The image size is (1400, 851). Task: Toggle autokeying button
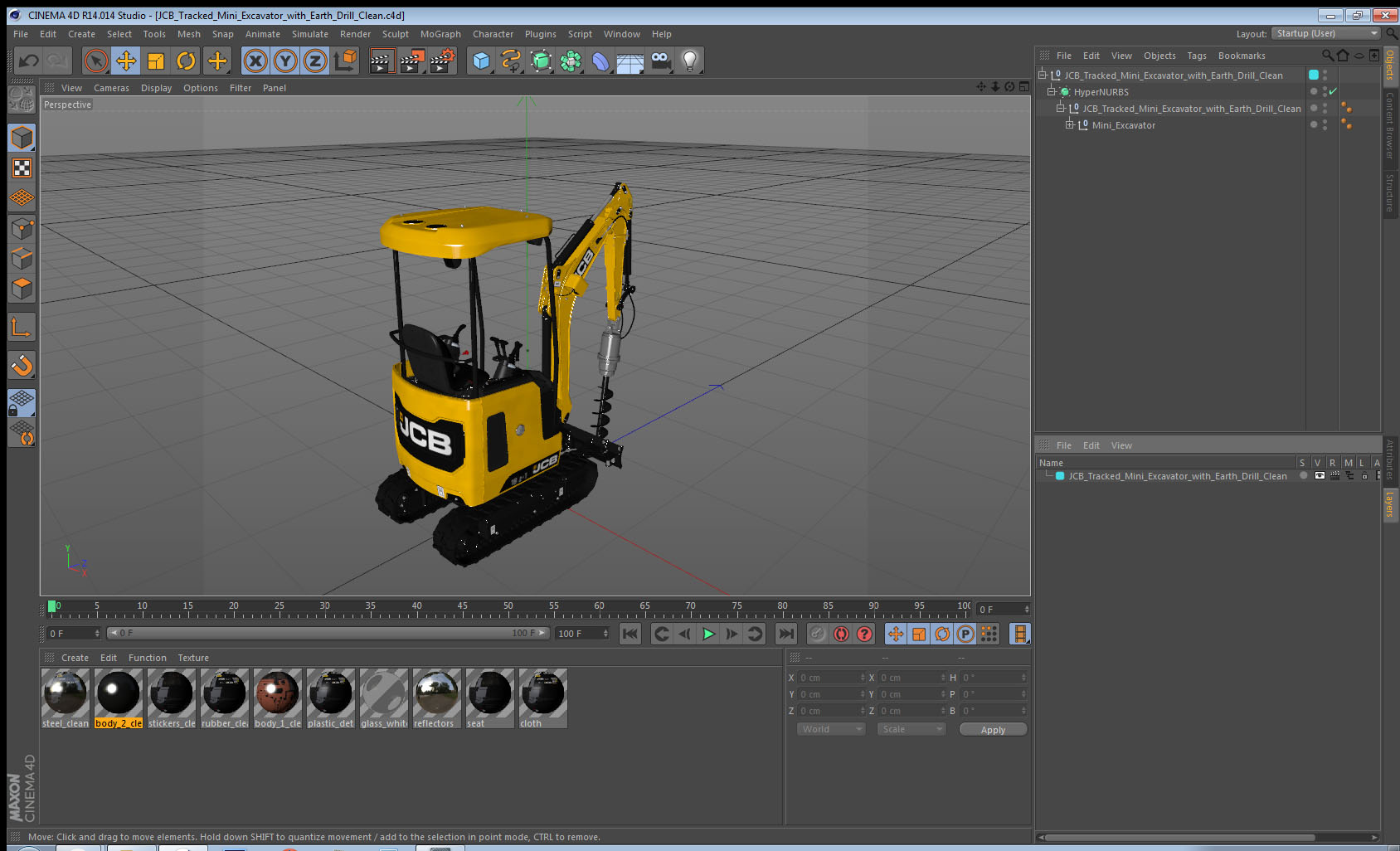point(841,634)
